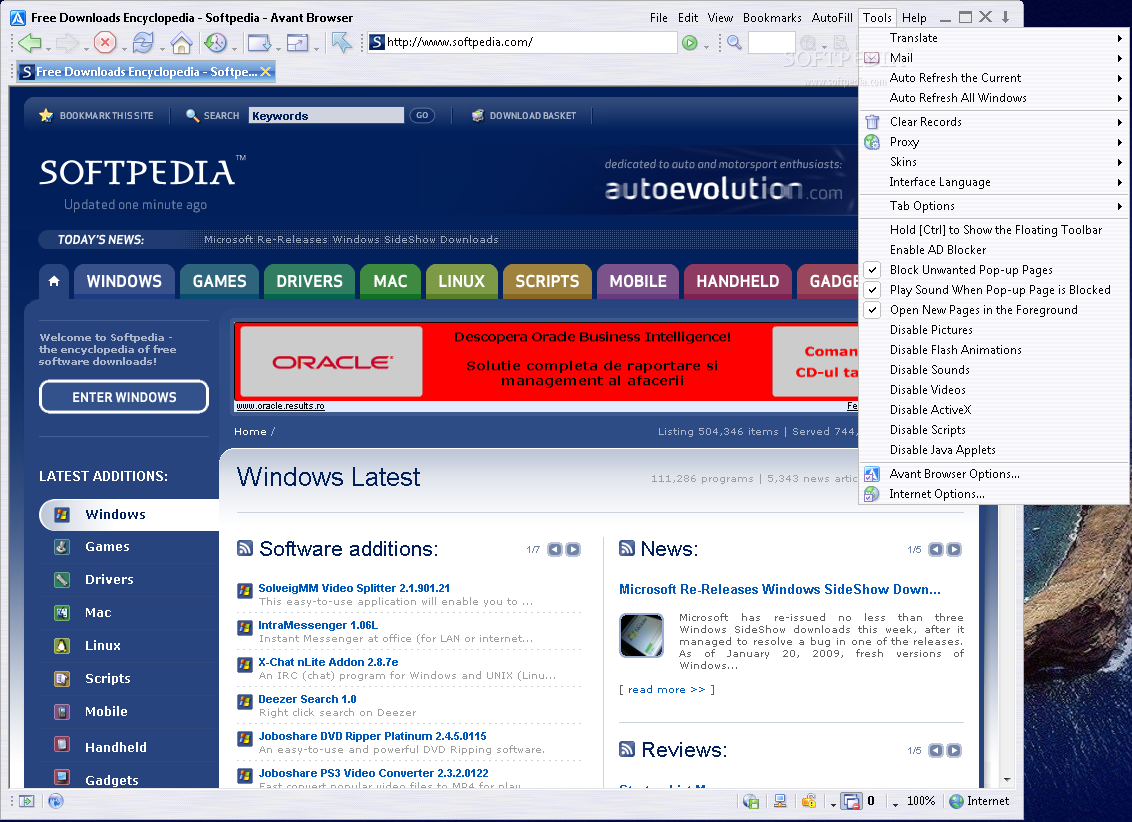Toggle Play Sound When Pop-up Page is Blocked
Screen dimensions: 1132x822
[993, 290]
